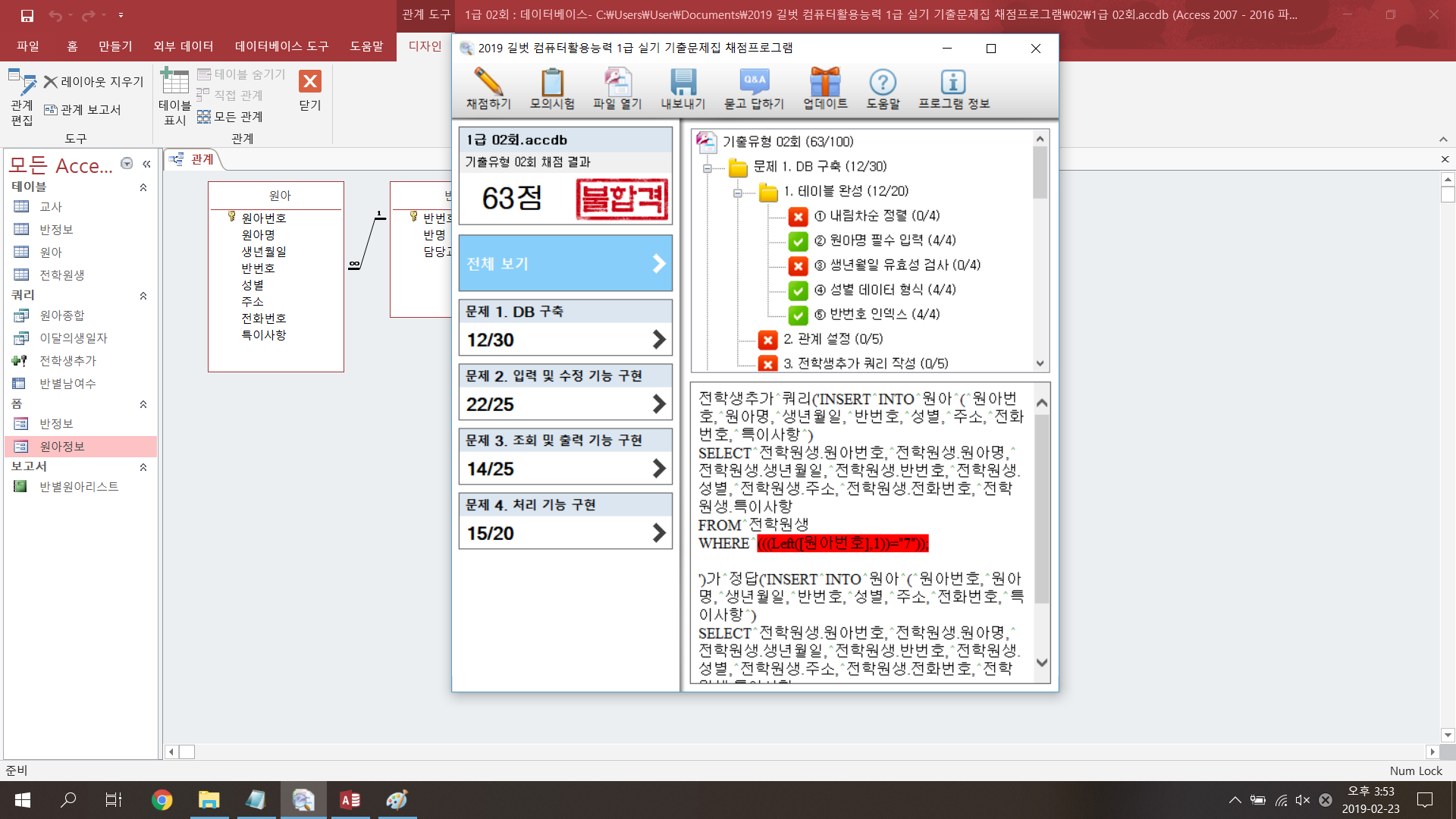This screenshot has height=819, width=1456.
Task: Open the 모의시험 clipboard icon
Action: (x=552, y=82)
